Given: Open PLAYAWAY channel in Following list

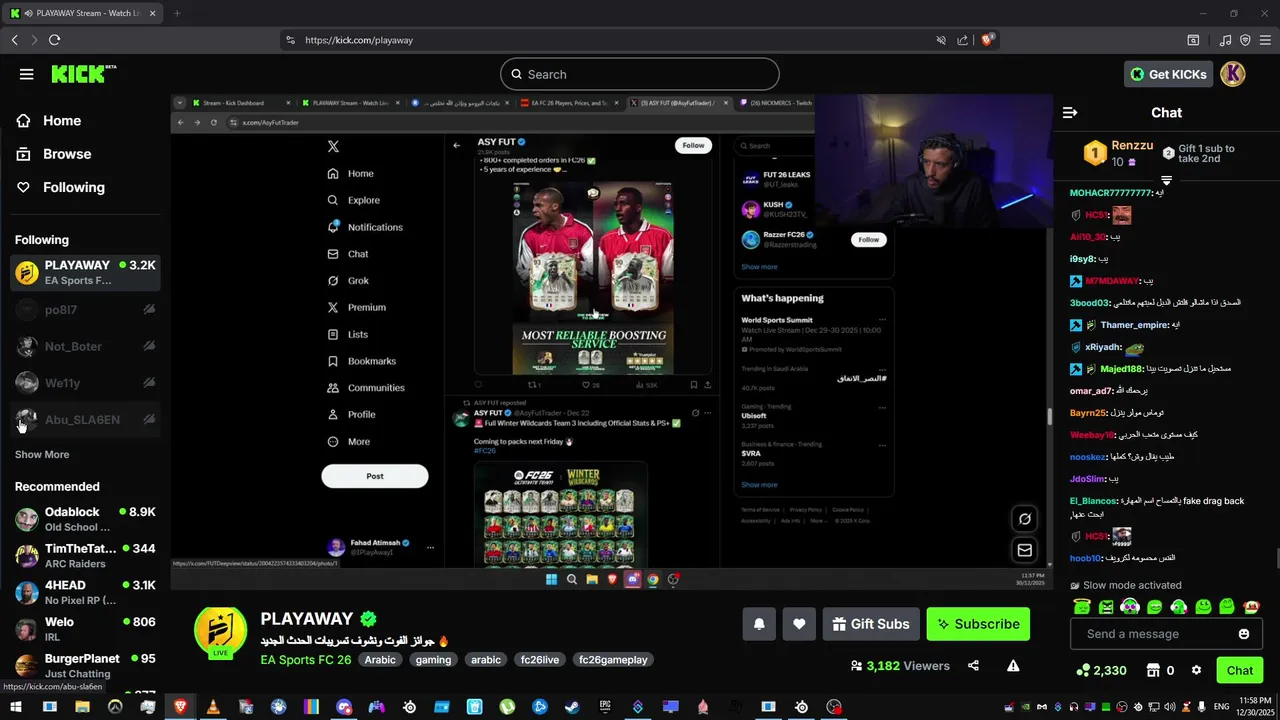Looking at the screenshot, I should 85,272.
